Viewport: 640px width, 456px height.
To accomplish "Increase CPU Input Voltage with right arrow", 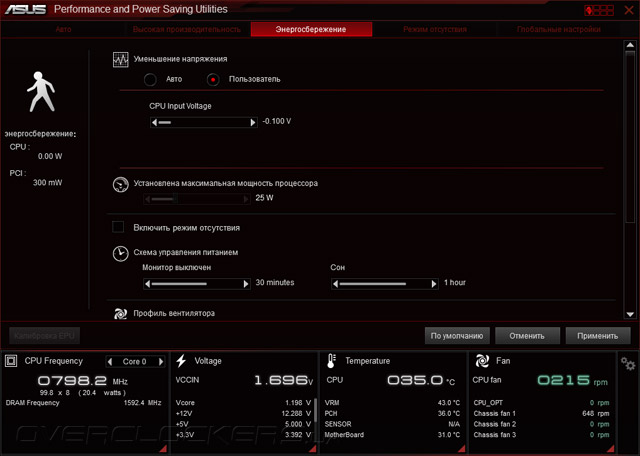I will click(x=253, y=122).
